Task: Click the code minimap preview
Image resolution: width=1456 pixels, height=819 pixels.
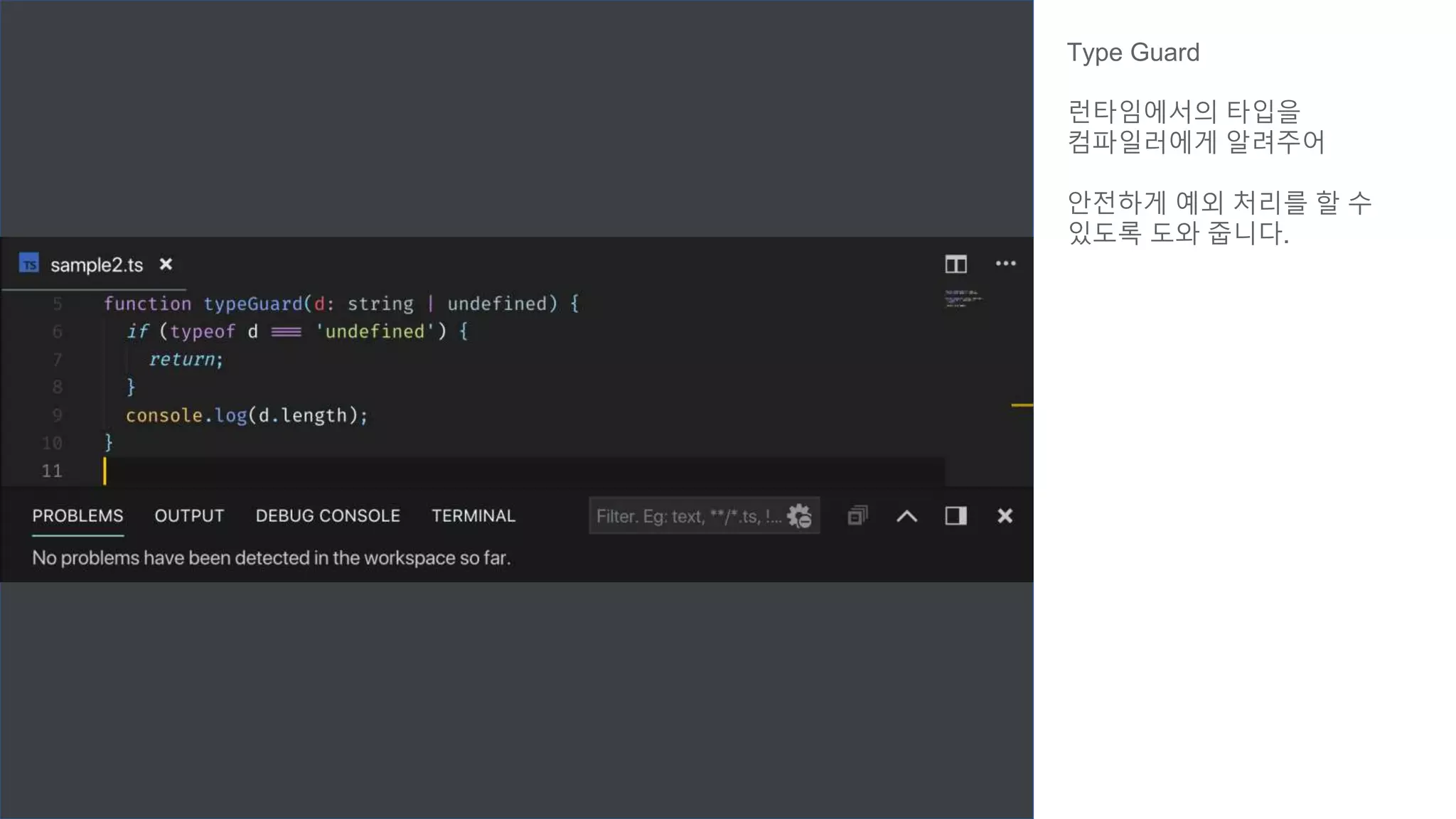Action: point(963,299)
